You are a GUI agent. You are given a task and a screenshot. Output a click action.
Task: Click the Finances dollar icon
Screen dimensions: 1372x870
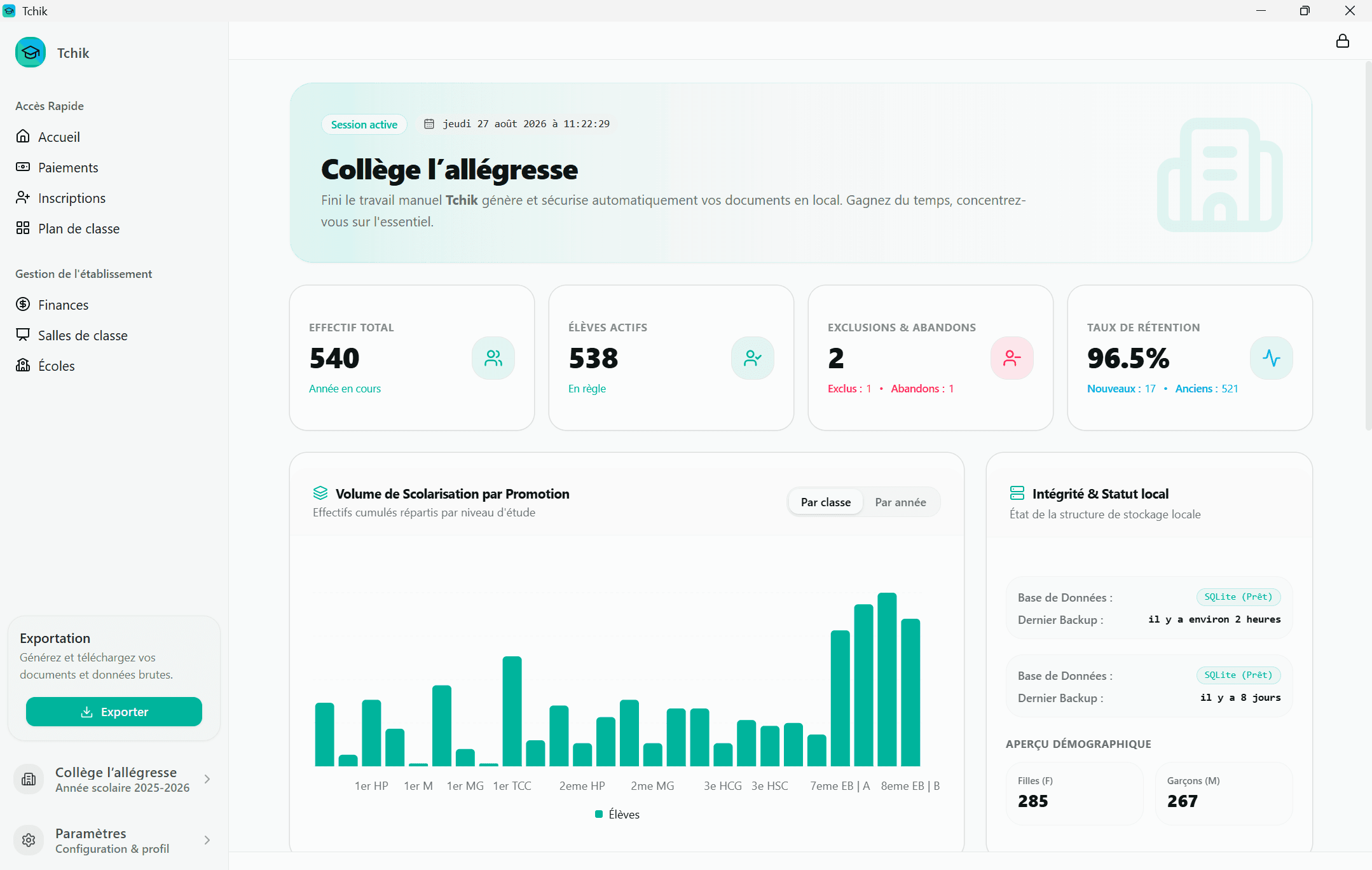(x=23, y=304)
